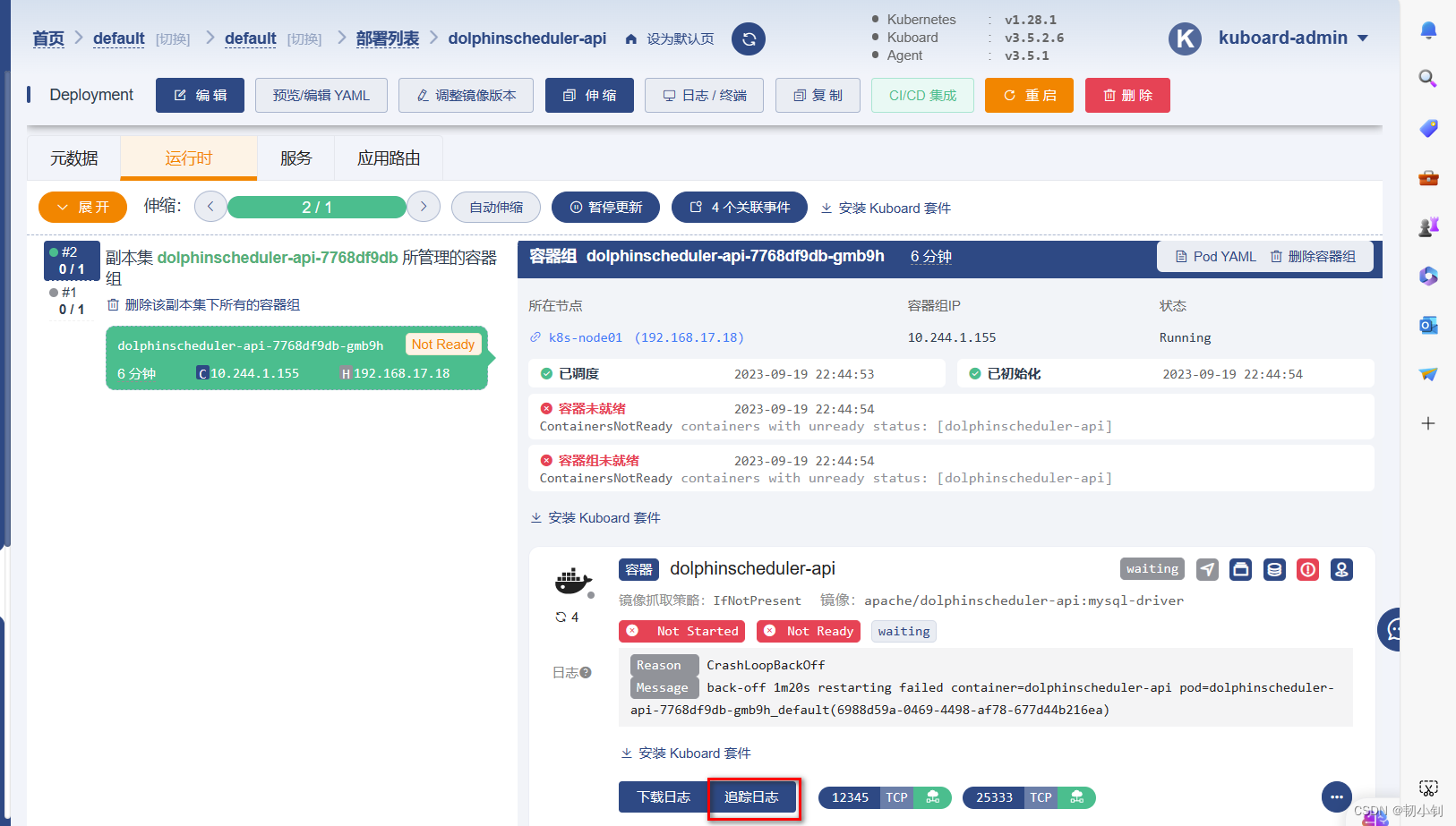The image size is (1456, 826).
Task: Click the Docker whale container icon
Action: click(x=573, y=582)
